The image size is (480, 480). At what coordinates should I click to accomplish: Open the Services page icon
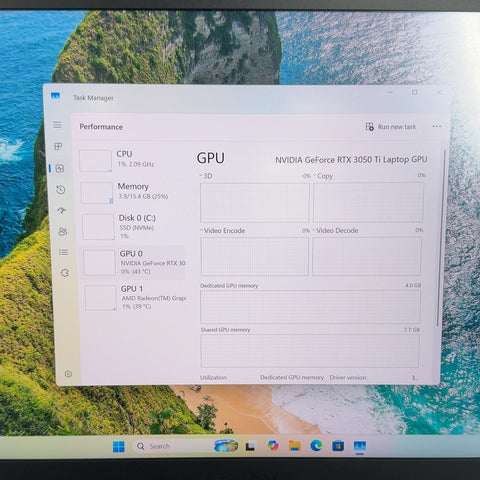click(x=65, y=273)
